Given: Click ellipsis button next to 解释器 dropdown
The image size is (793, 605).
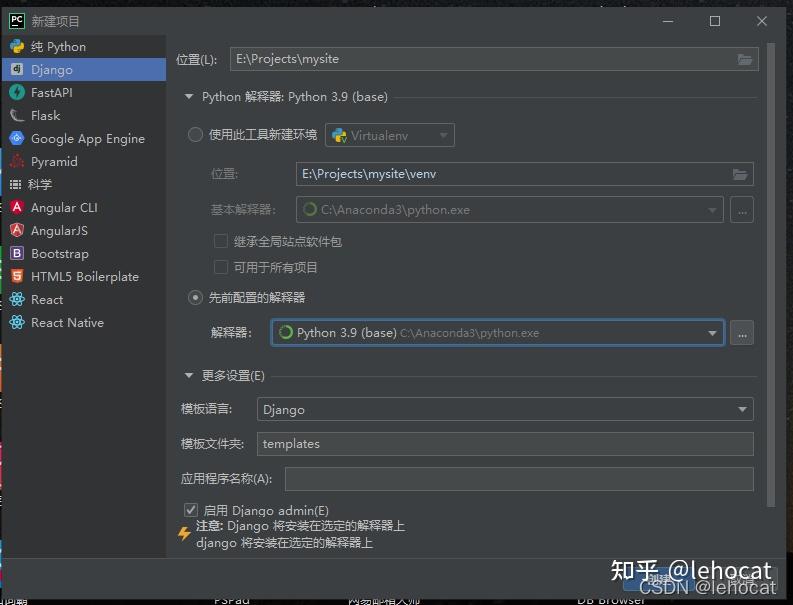Looking at the screenshot, I should click(x=742, y=333).
